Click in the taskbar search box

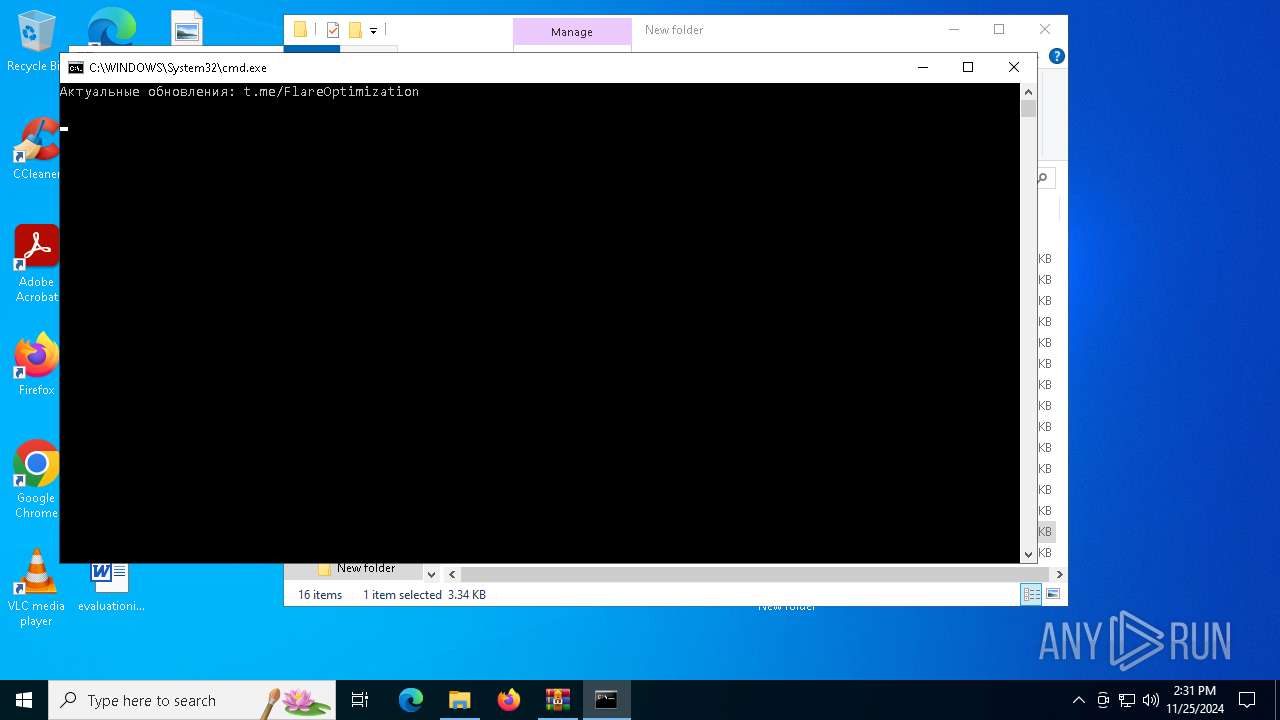click(192, 700)
